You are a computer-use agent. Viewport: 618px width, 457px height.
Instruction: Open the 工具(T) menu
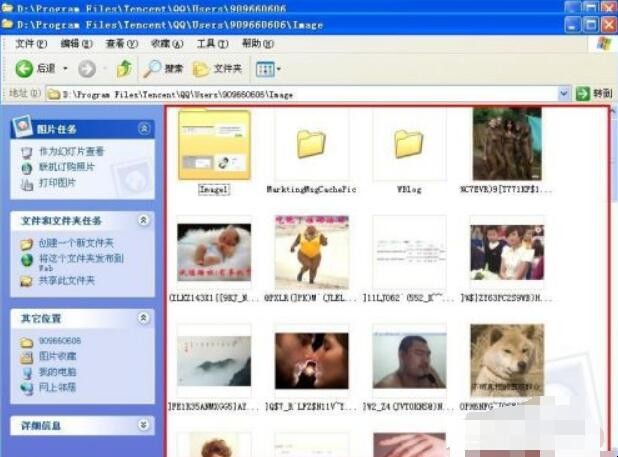click(x=212, y=43)
